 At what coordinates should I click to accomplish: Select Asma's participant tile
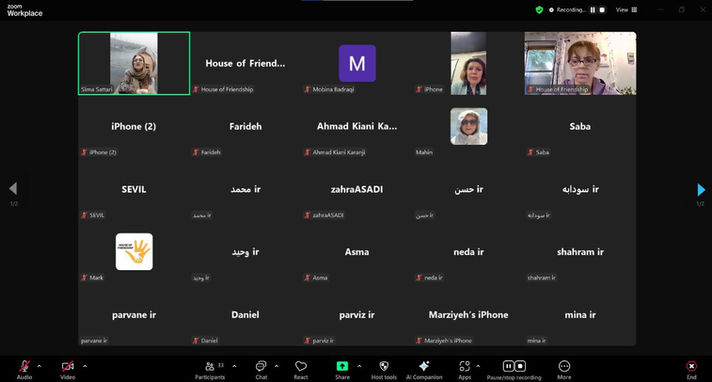[357, 252]
